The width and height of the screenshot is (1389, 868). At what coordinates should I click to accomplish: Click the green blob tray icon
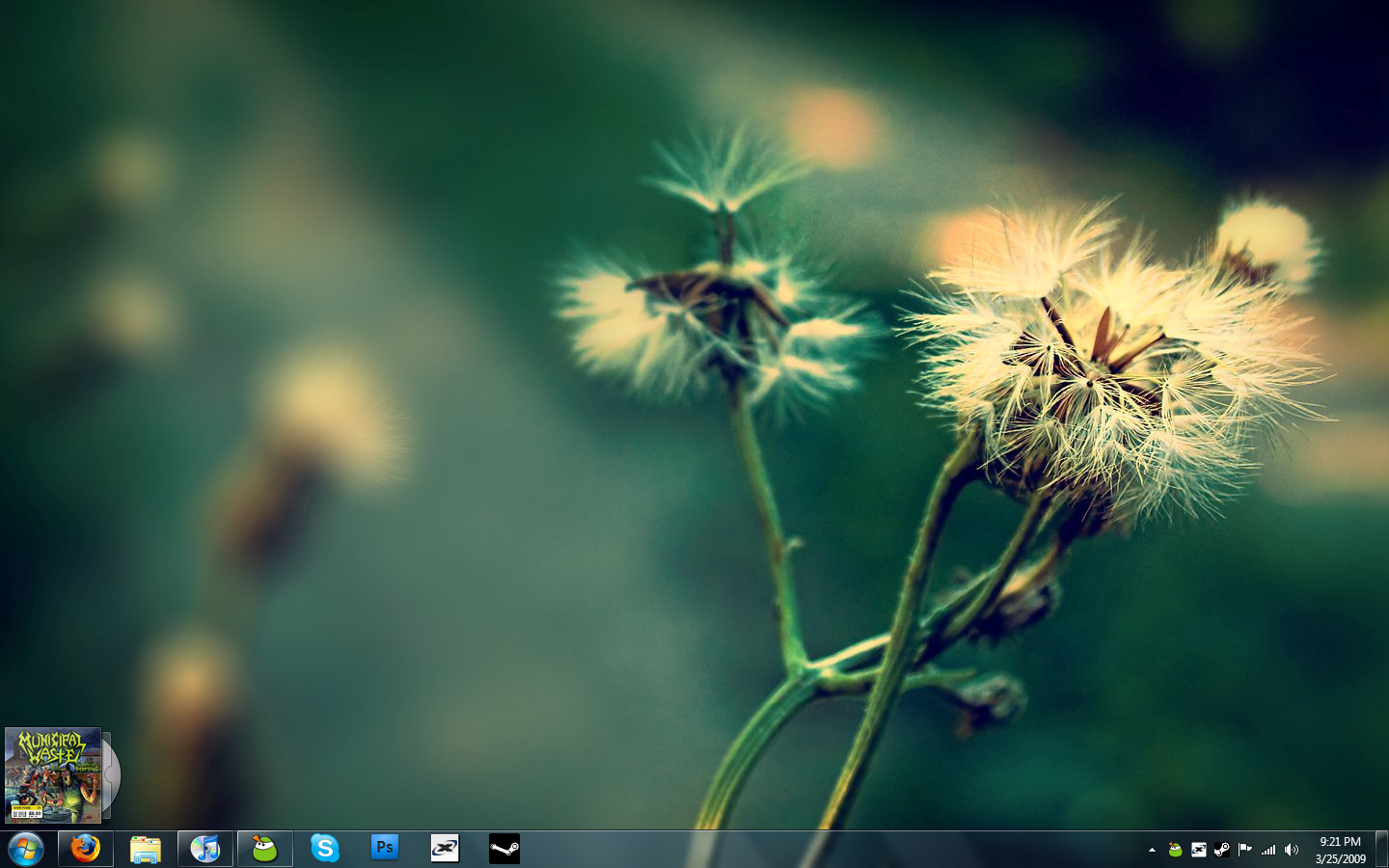tap(1175, 850)
